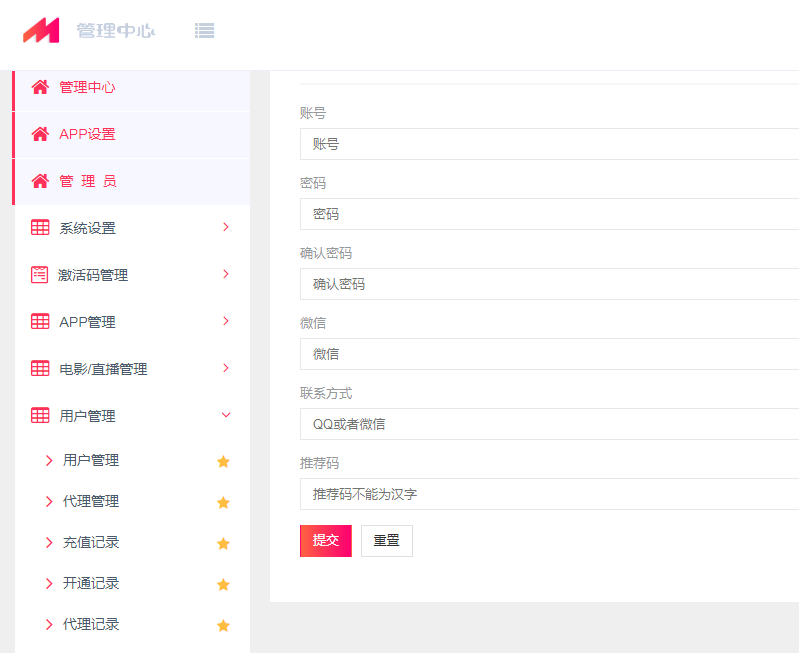
Task: Click the star icon next to 充值记录
Action: [x=223, y=543]
